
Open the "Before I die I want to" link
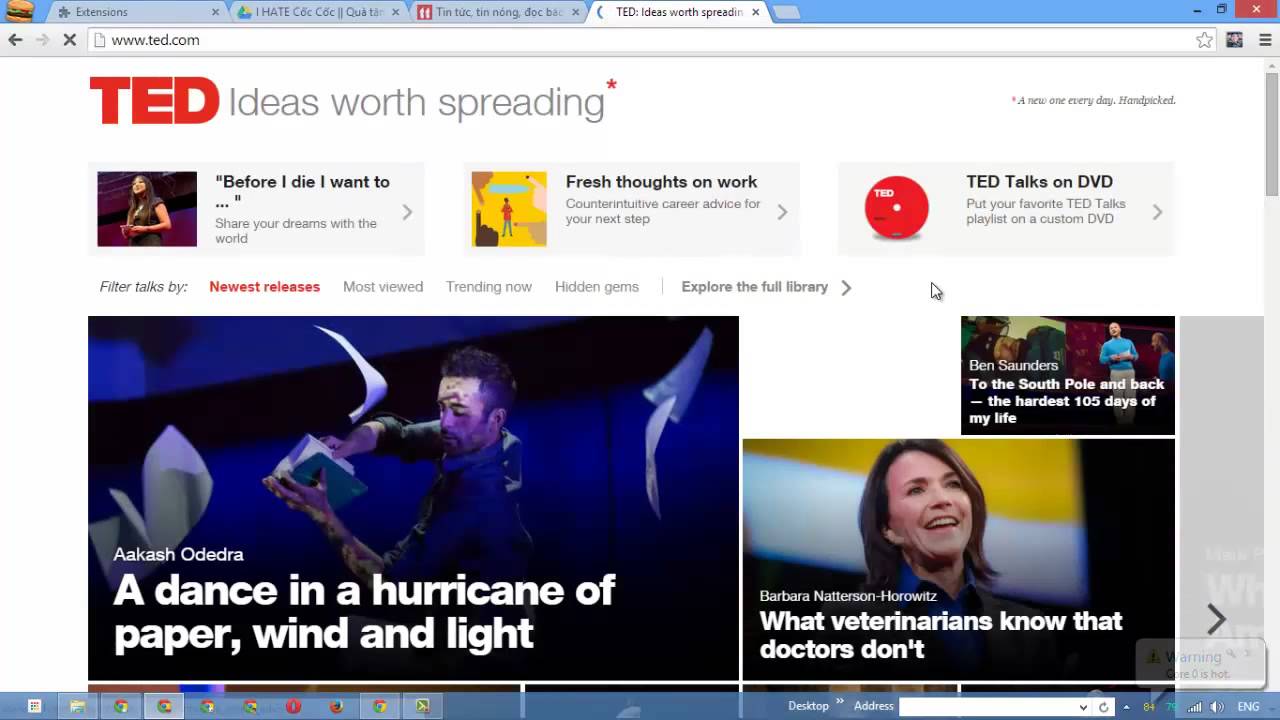point(302,190)
